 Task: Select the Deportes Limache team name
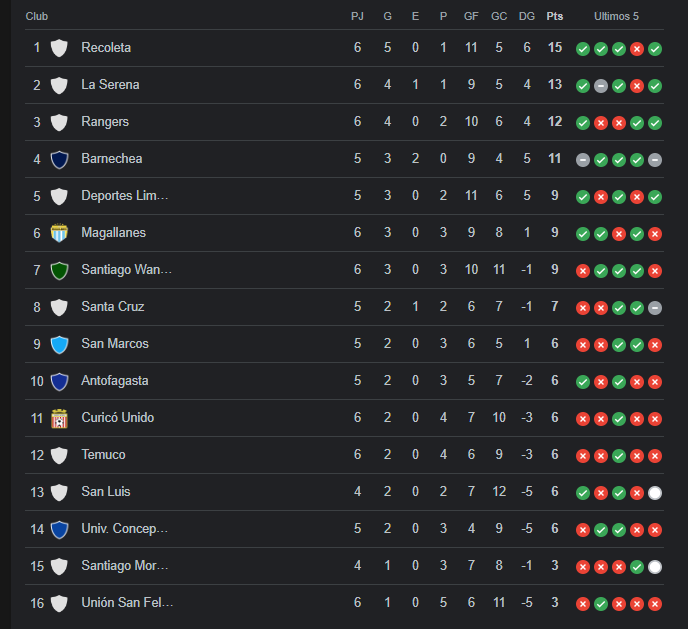125,196
